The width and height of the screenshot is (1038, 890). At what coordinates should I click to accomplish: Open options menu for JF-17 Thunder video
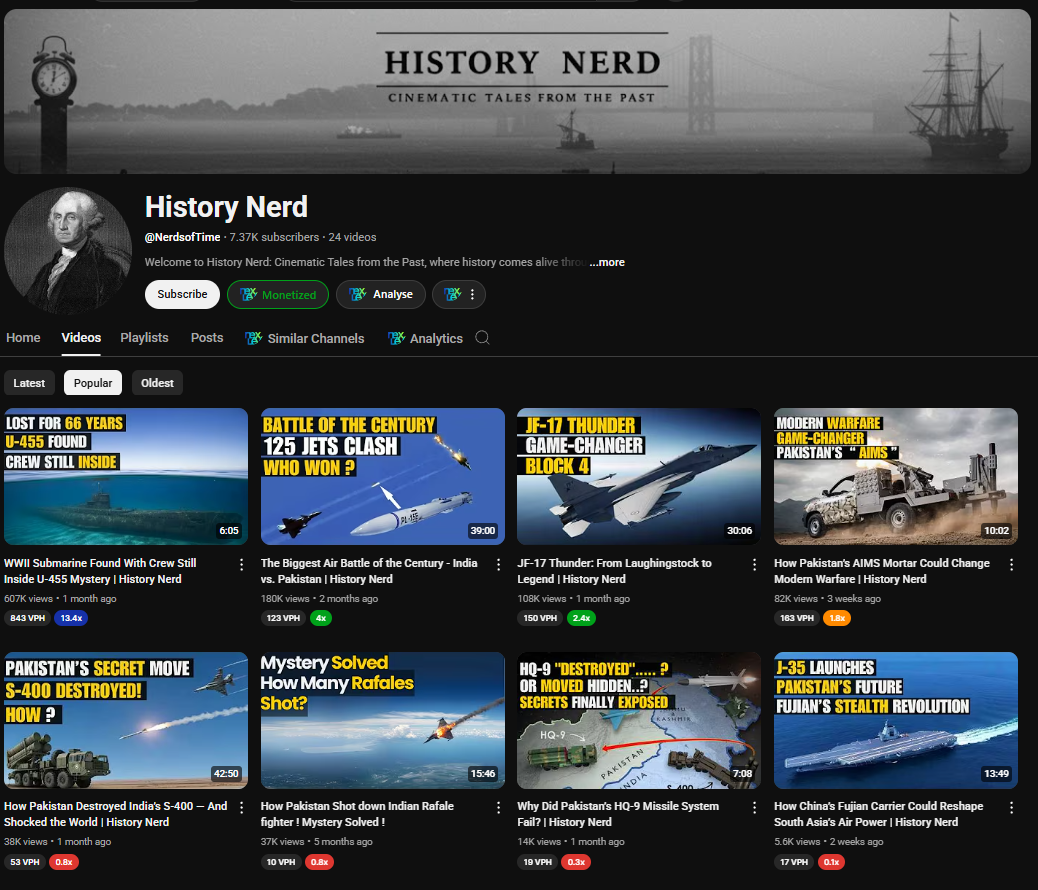tap(755, 564)
